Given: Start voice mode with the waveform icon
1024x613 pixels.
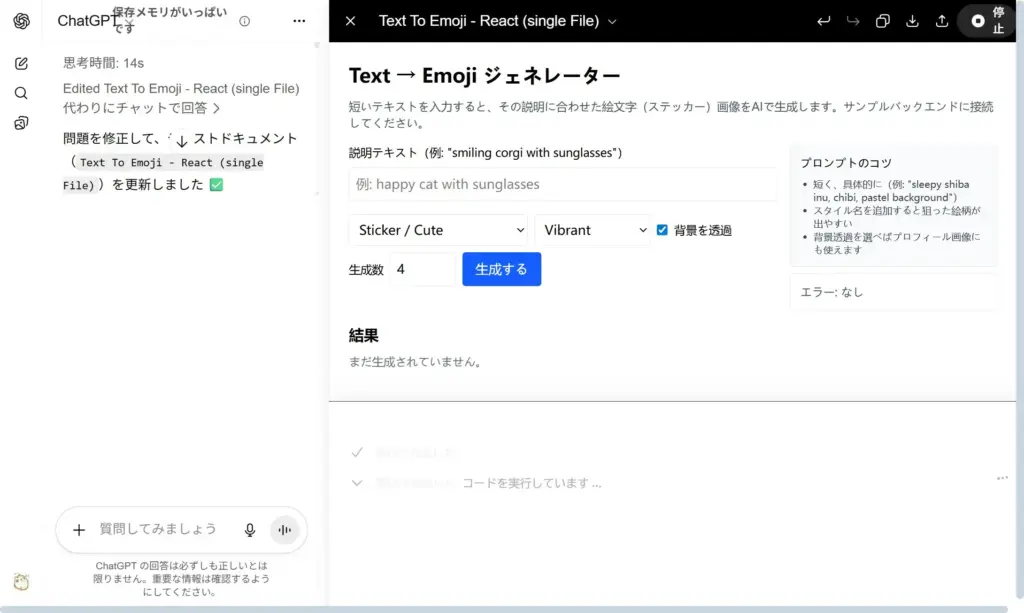Looking at the screenshot, I should 285,530.
